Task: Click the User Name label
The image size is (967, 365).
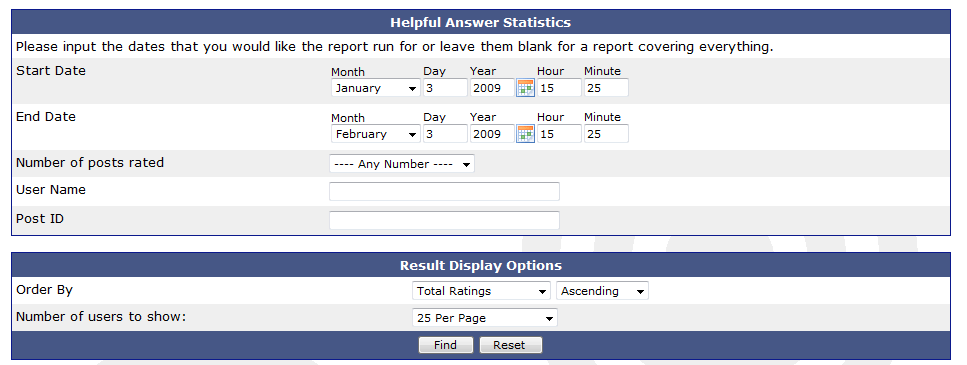Action: pos(51,190)
